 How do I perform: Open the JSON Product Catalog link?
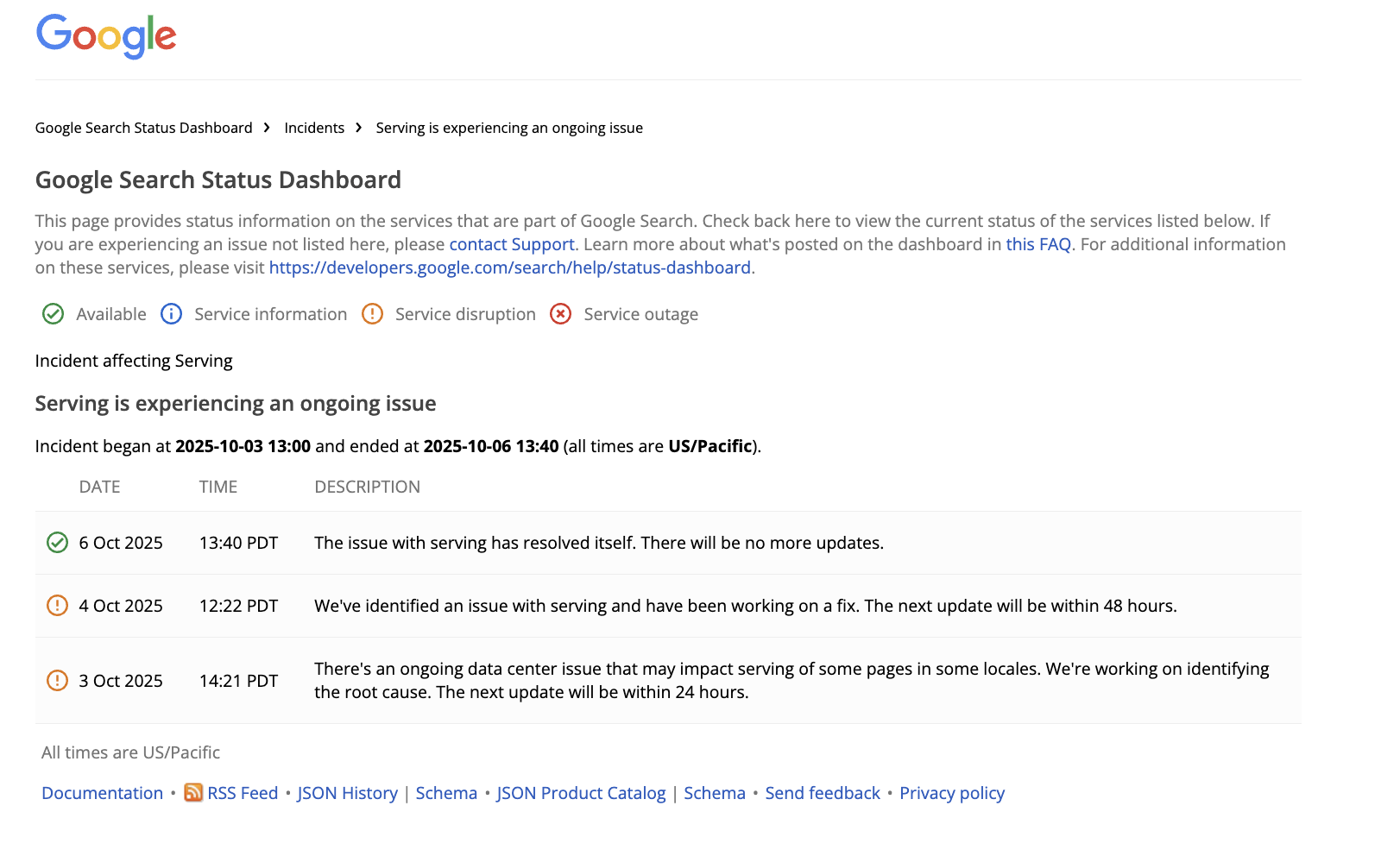tap(581, 793)
